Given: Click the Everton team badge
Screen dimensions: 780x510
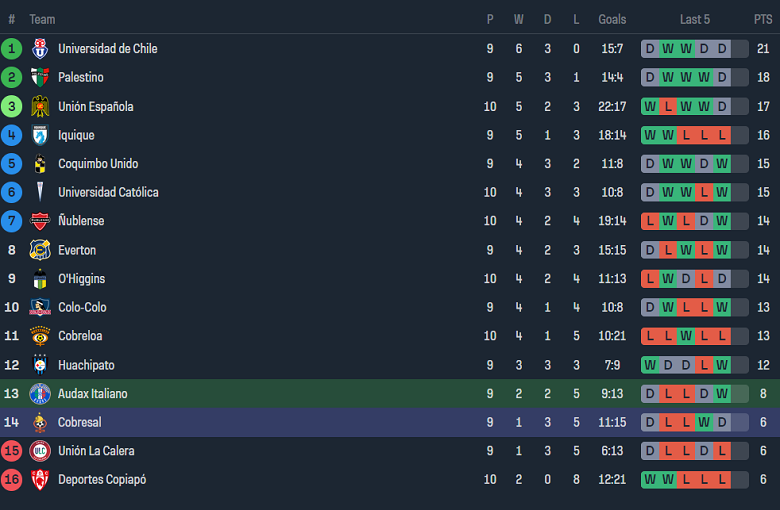Looking at the screenshot, I should coord(40,250).
